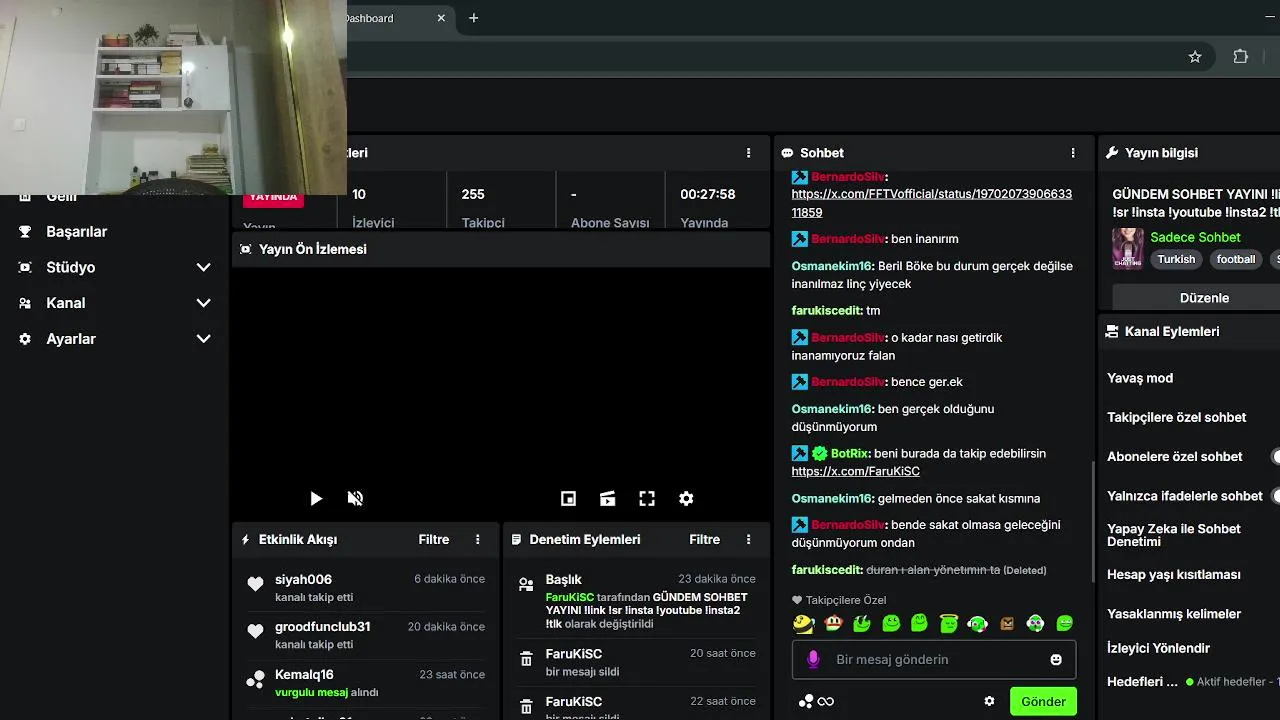Viewport: 1280px width, 720px height.
Task: Expand the Kanal sidebar section
Action: tap(203, 303)
